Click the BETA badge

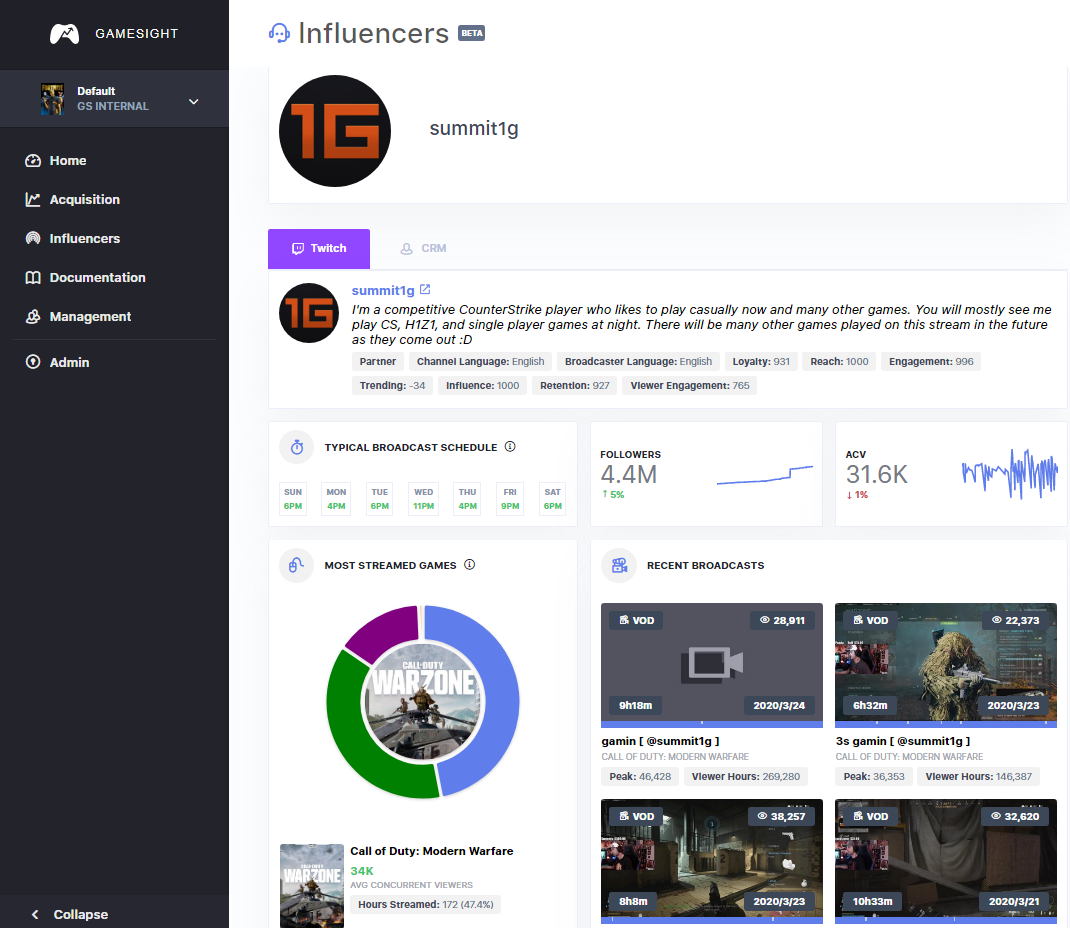[472, 33]
